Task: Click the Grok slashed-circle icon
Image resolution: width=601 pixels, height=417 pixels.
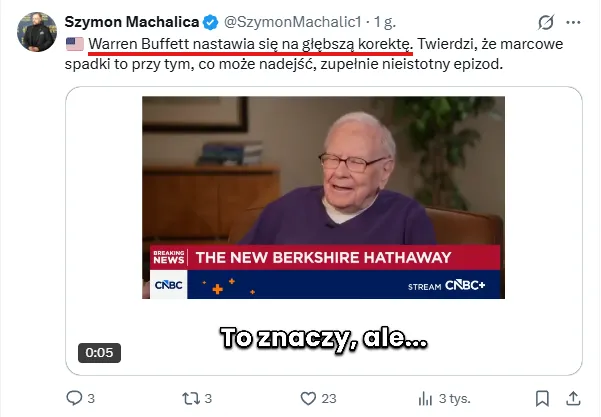Action: pyautogui.click(x=546, y=22)
